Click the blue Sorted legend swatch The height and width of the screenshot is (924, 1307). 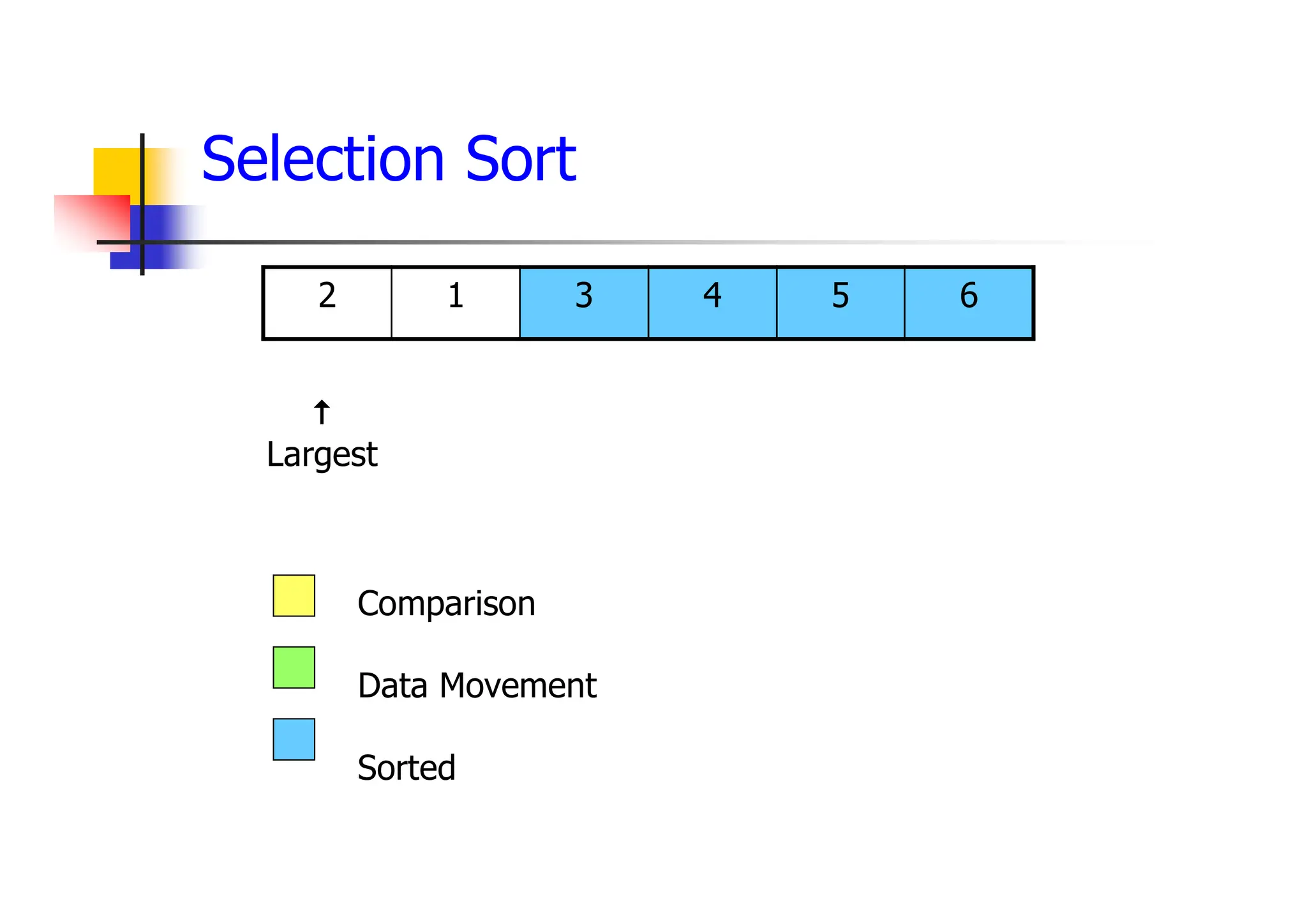(x=294, y=739)
